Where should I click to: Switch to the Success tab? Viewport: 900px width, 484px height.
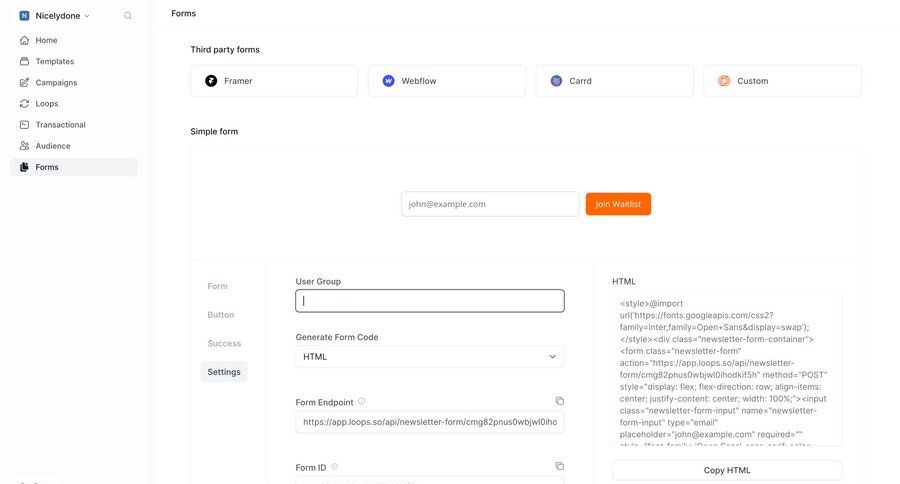point(224,343)
